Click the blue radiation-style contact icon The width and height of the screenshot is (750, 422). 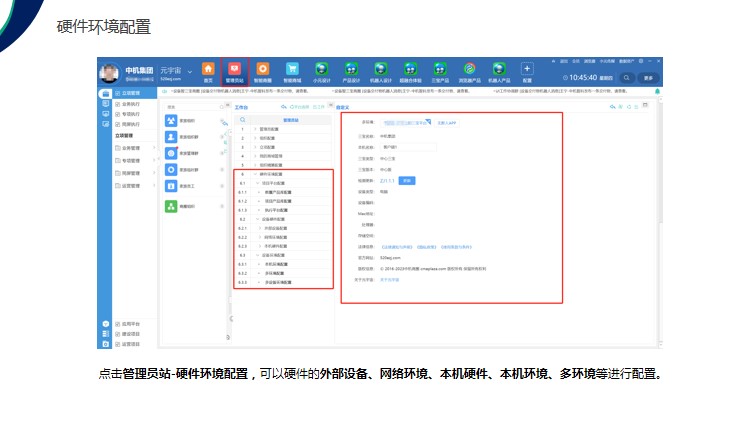click(x=171, y=121)
